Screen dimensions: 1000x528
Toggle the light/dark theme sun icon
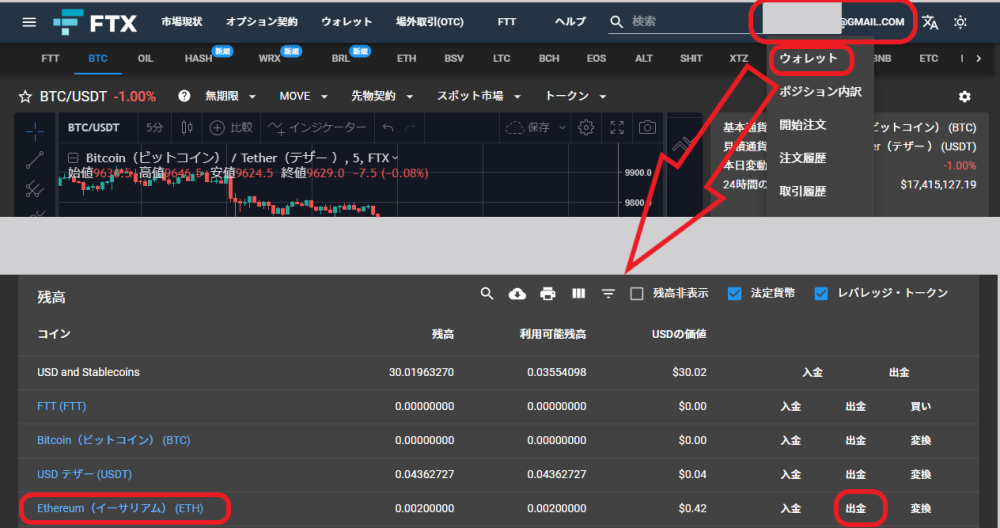[x=960, y=22]
